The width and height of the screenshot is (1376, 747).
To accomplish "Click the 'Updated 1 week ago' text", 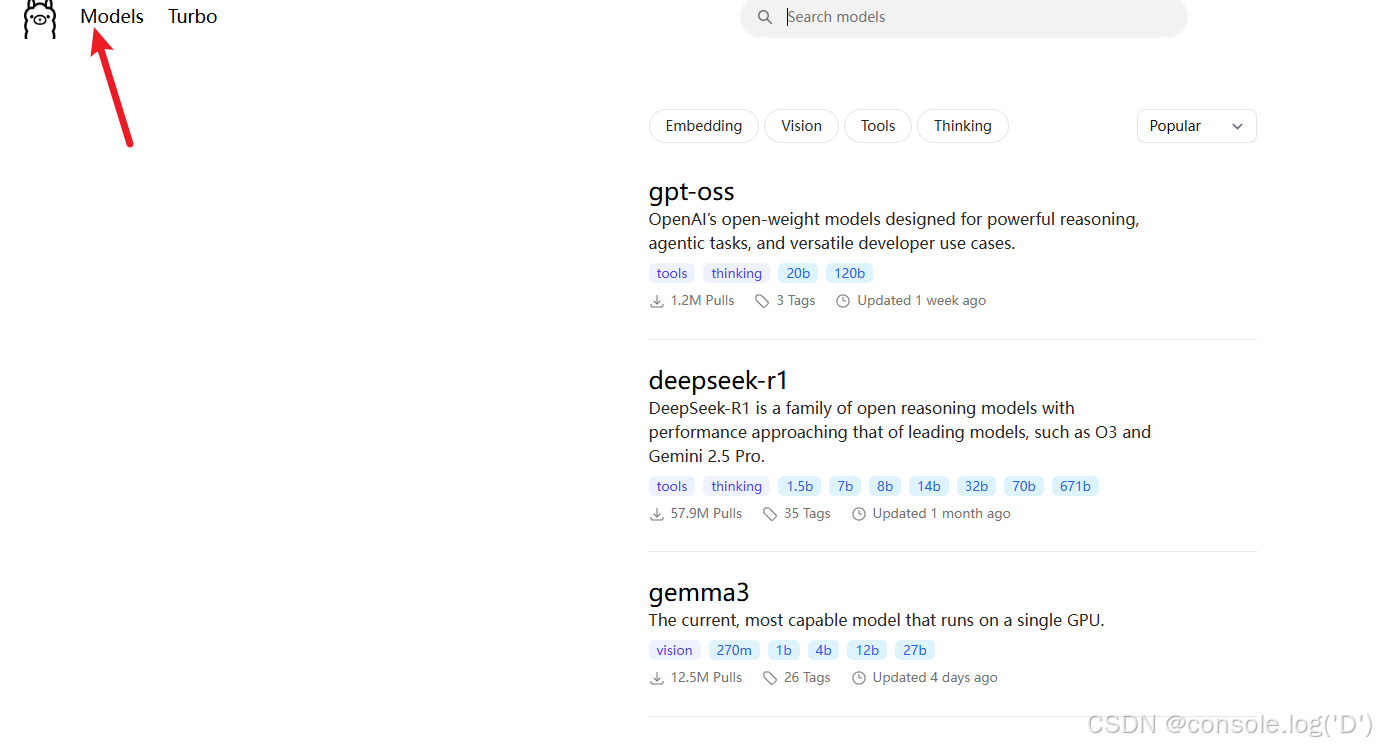I will (x=922, y=301).
